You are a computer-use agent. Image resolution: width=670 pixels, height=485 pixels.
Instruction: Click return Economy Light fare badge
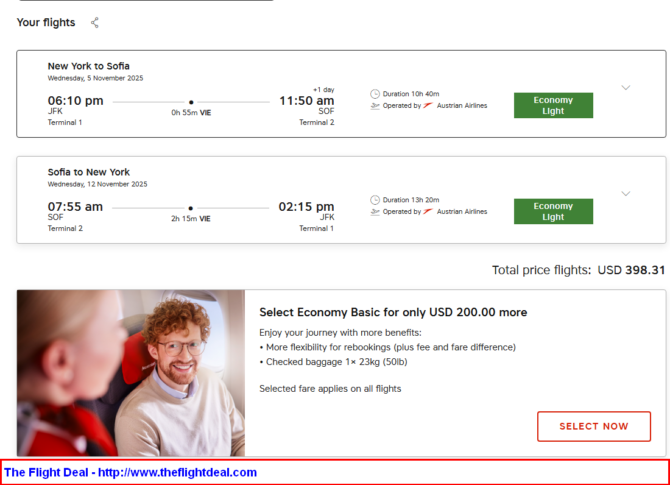553,211
